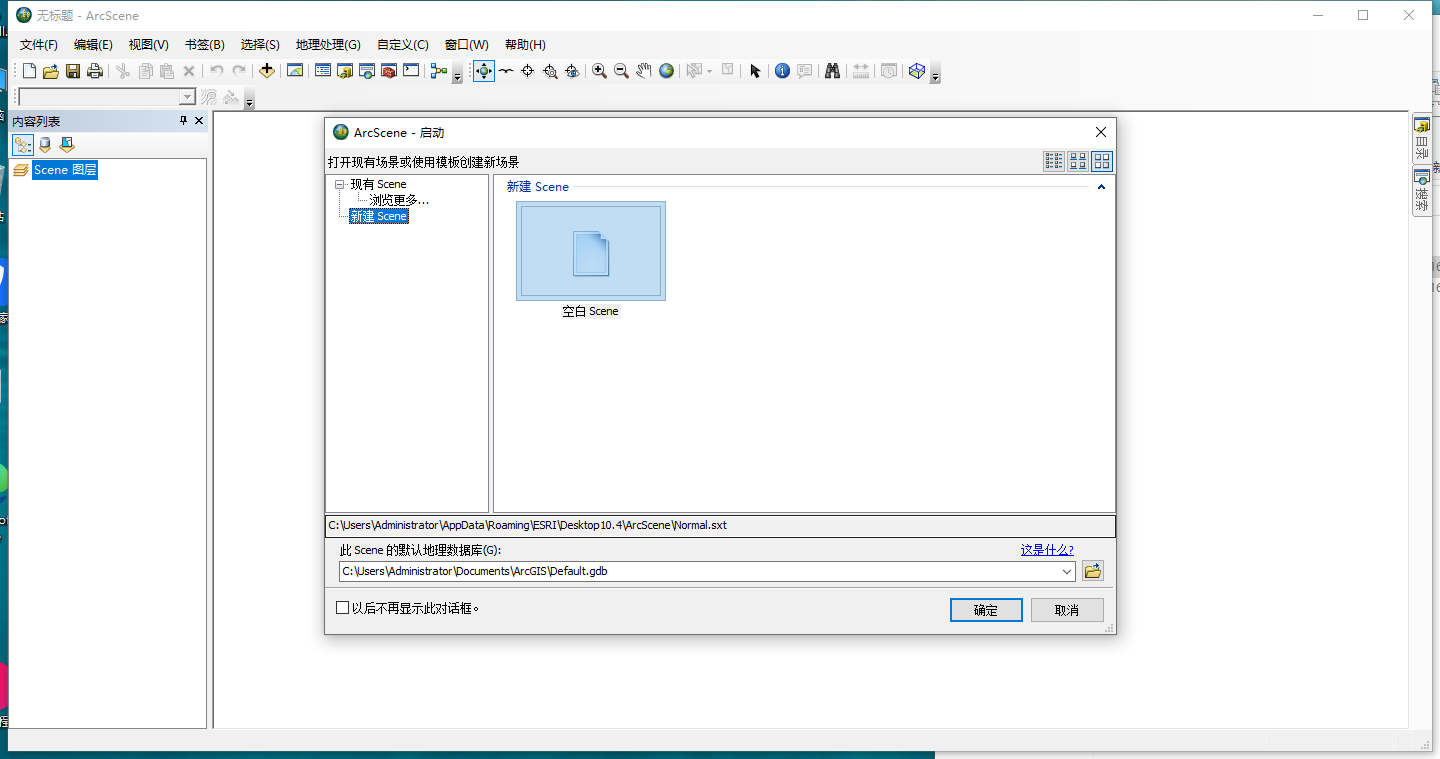Screen dimensions: 1440x759
Task: Open a scene with the folder icon
Action: tap(51, 71)
